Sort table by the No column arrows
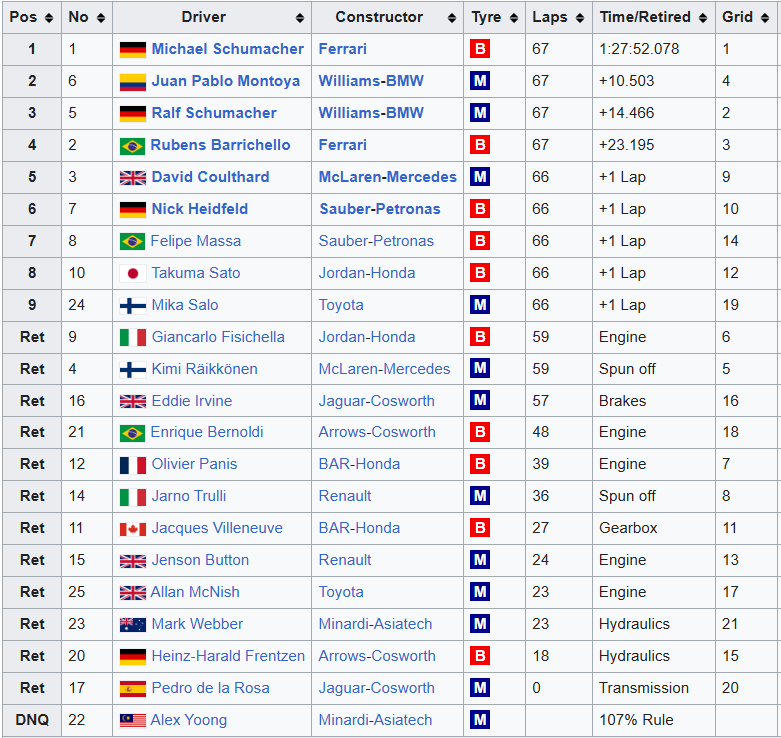The width and height of the screenshot is (781, 738). coord(101,18)
